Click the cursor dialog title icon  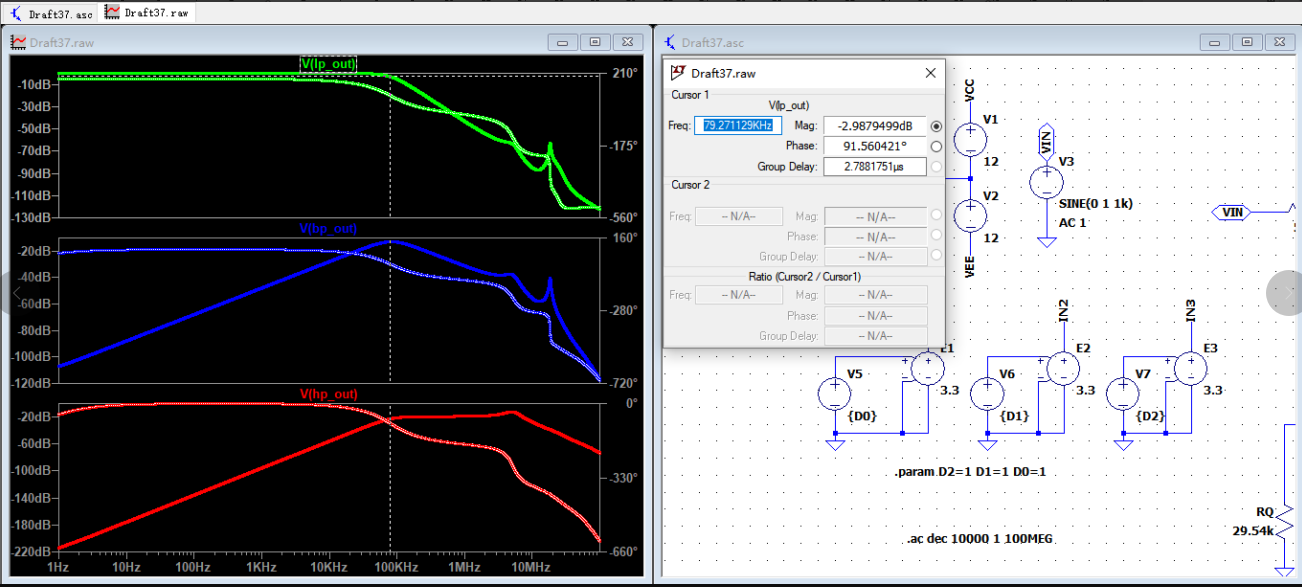(x=678, y=73)
